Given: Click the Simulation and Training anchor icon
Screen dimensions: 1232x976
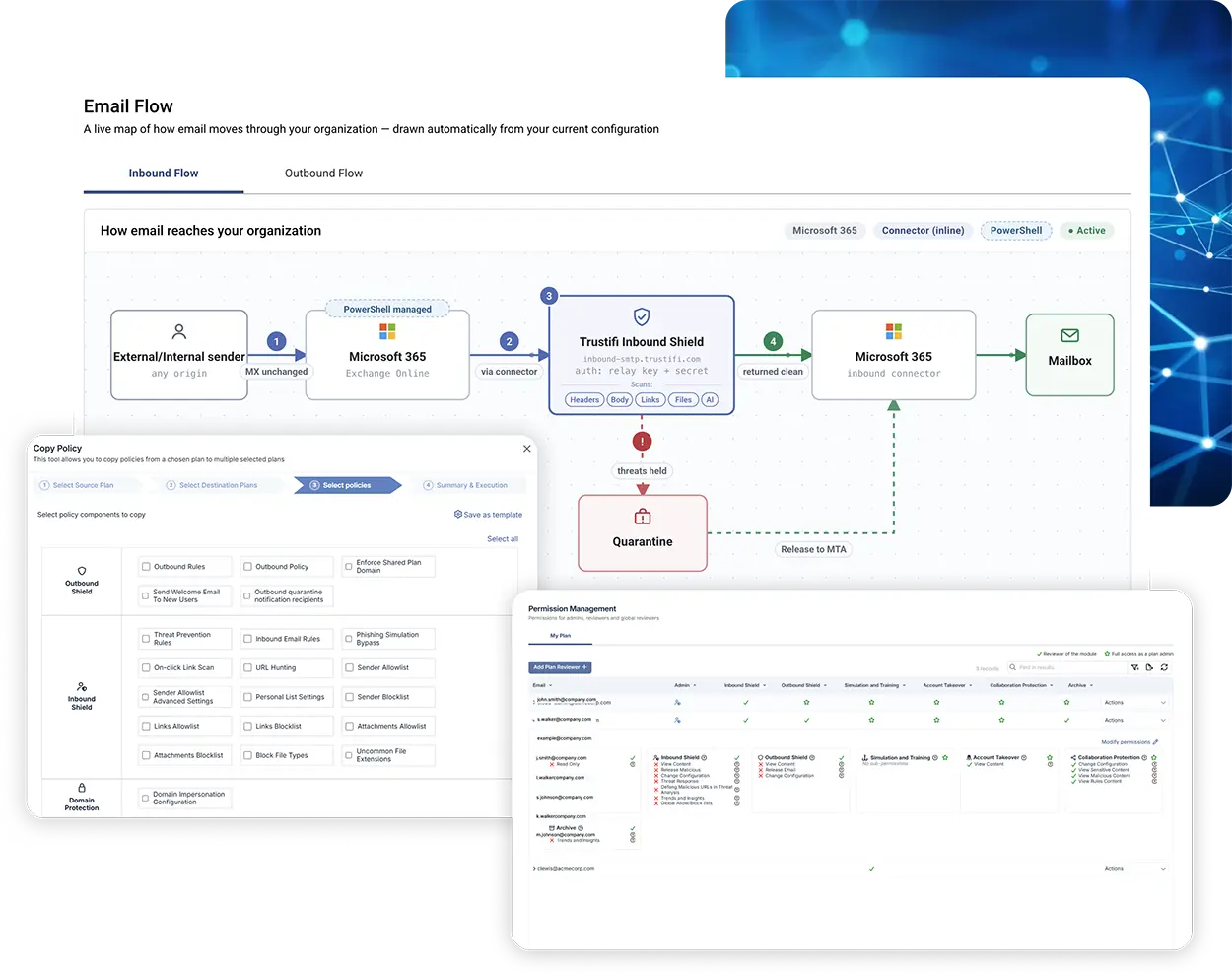Looking at the screenshot, I should coord(864,758).
